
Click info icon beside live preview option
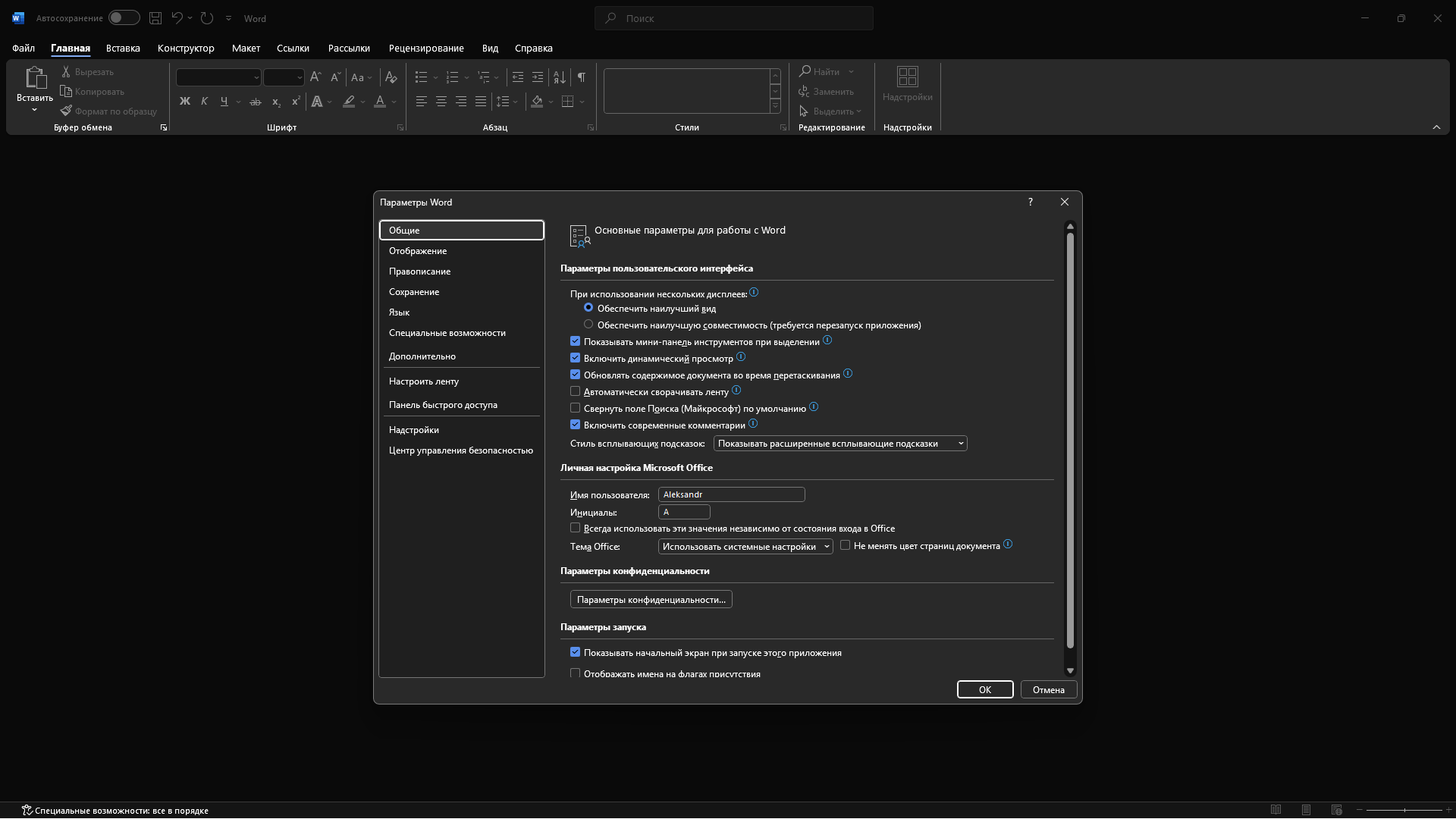click(x=741, y=357)
